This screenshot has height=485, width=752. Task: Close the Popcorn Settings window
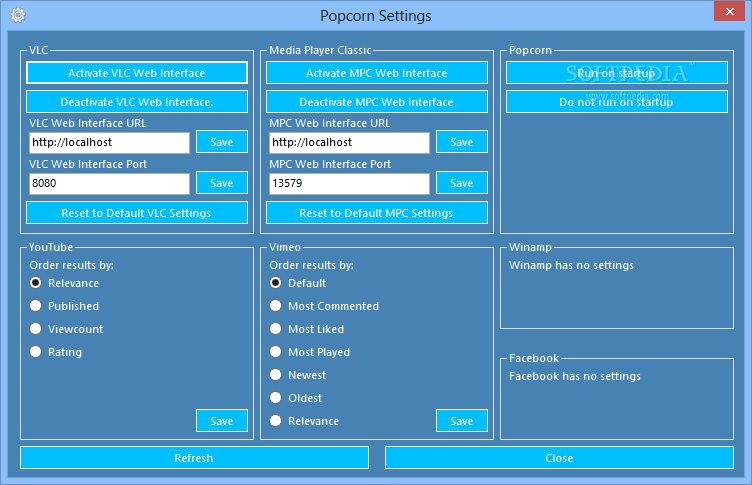(729, 11)
